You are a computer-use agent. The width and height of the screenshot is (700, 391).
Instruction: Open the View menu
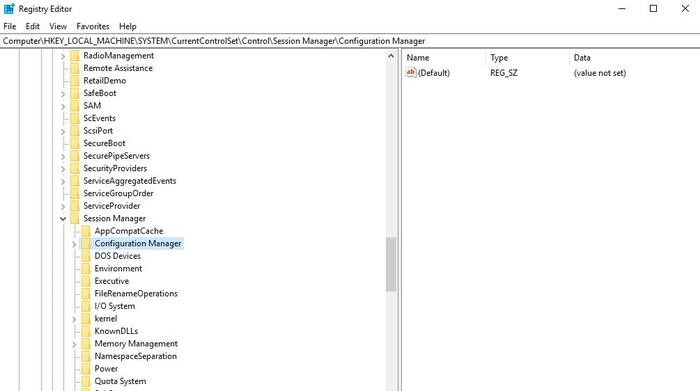(x=58, y=26)
